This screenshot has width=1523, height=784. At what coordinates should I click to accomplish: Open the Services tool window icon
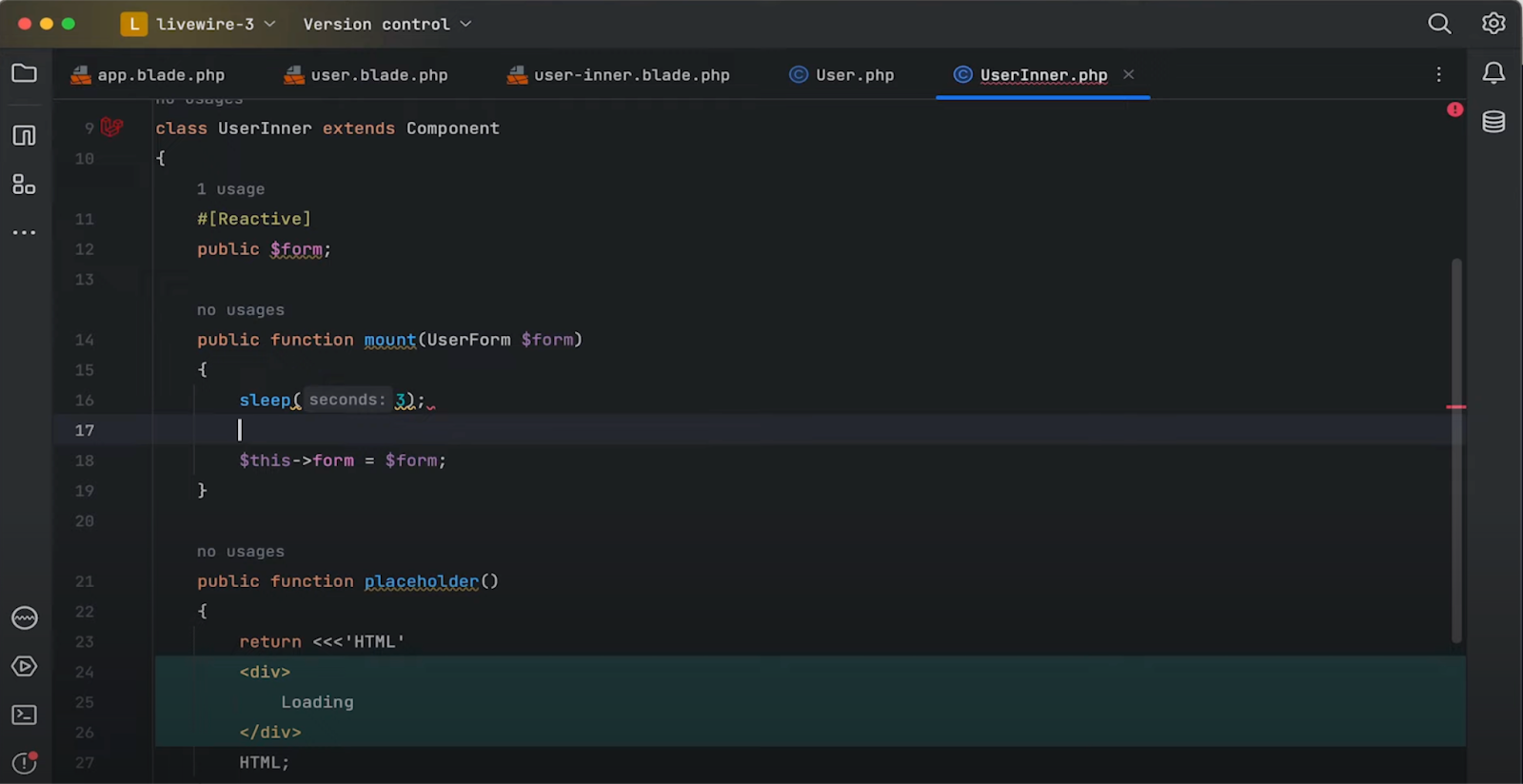(24, 618)
